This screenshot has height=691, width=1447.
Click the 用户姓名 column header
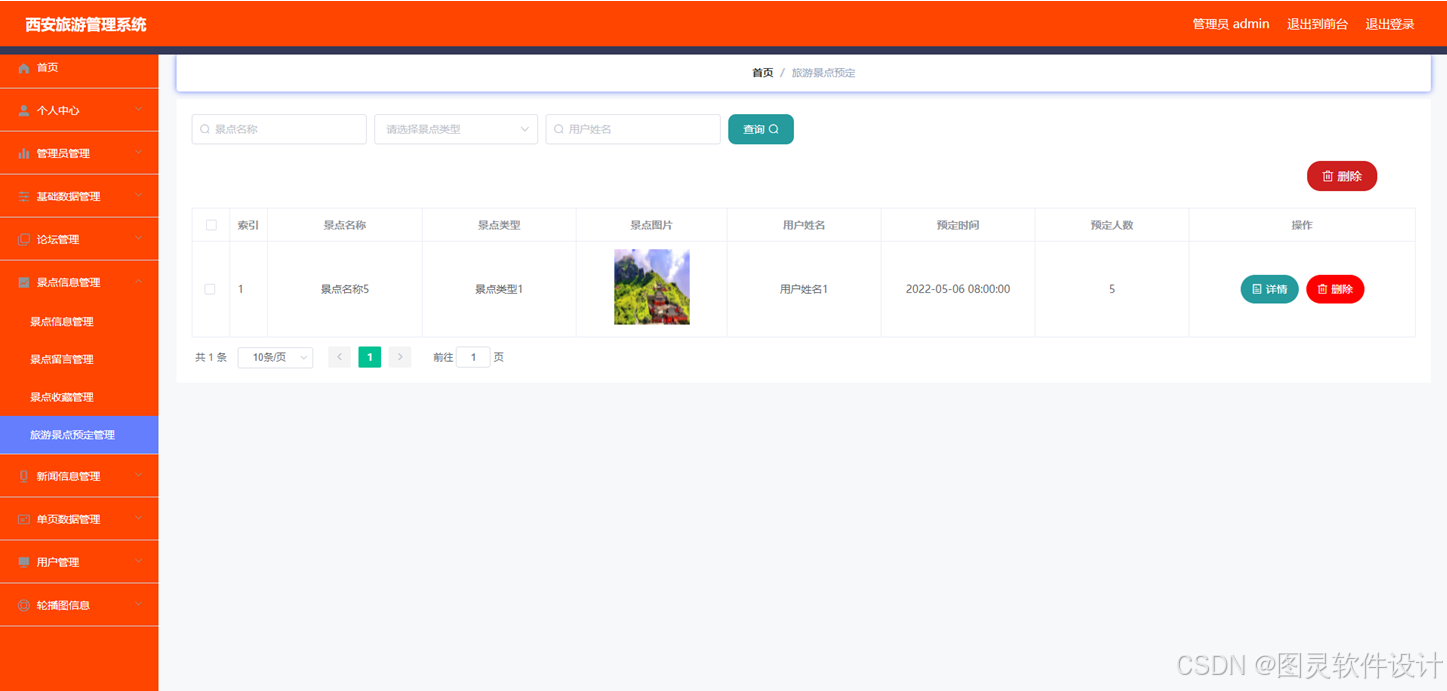804,225
